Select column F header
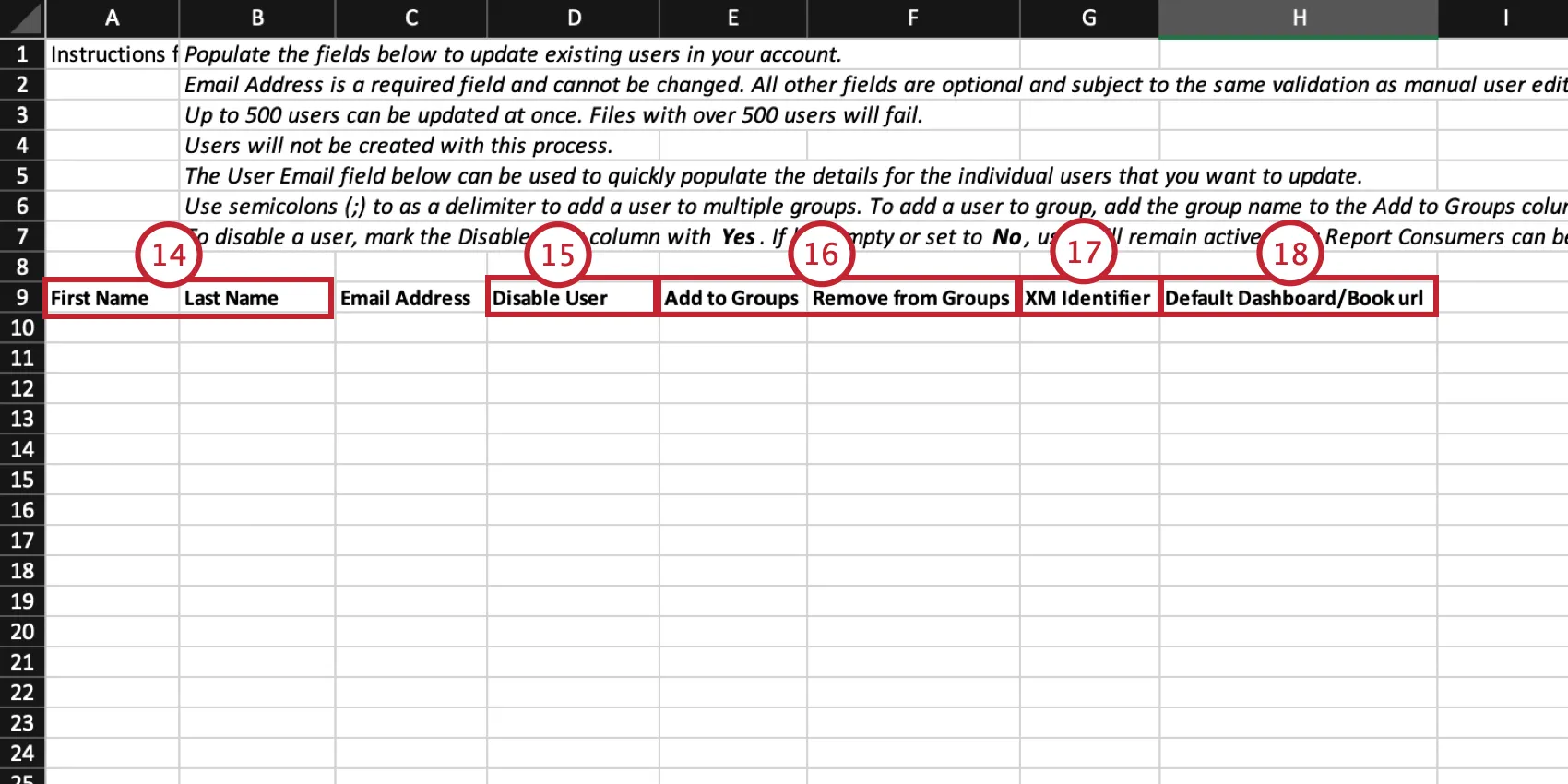 coord(913,18)
